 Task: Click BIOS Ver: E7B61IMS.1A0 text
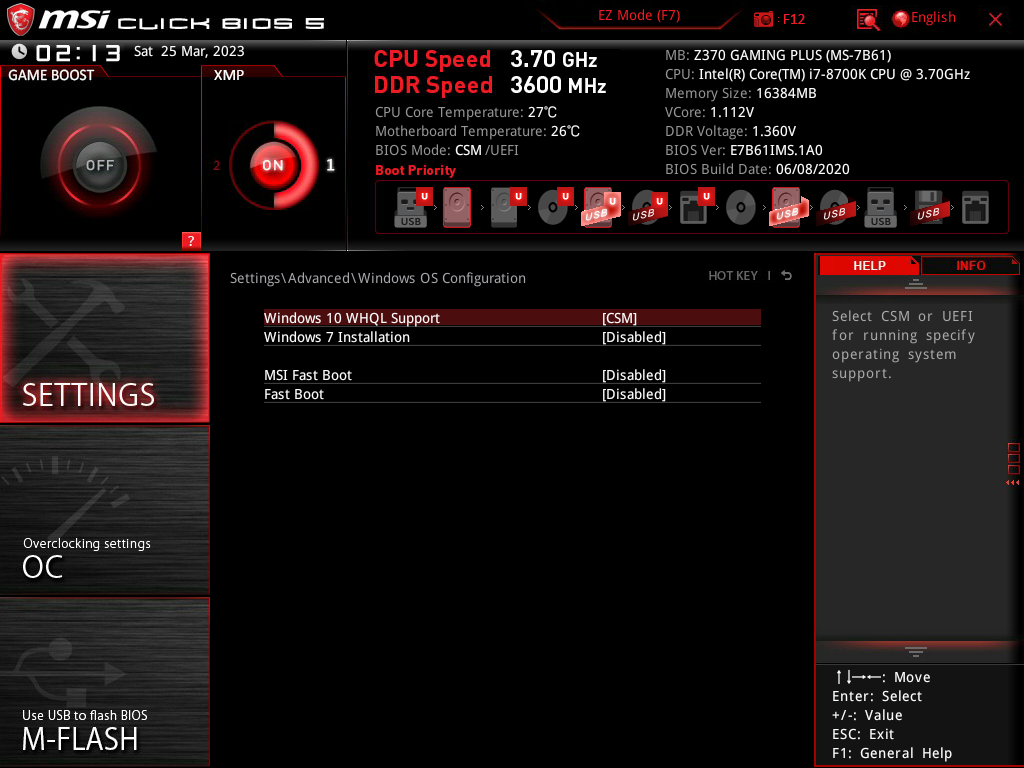[744, 150]
